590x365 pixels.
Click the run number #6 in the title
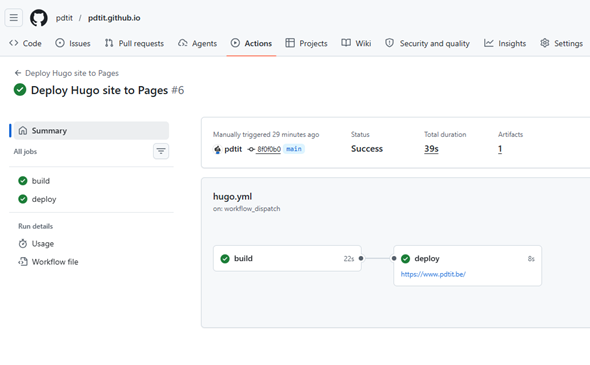178,90
